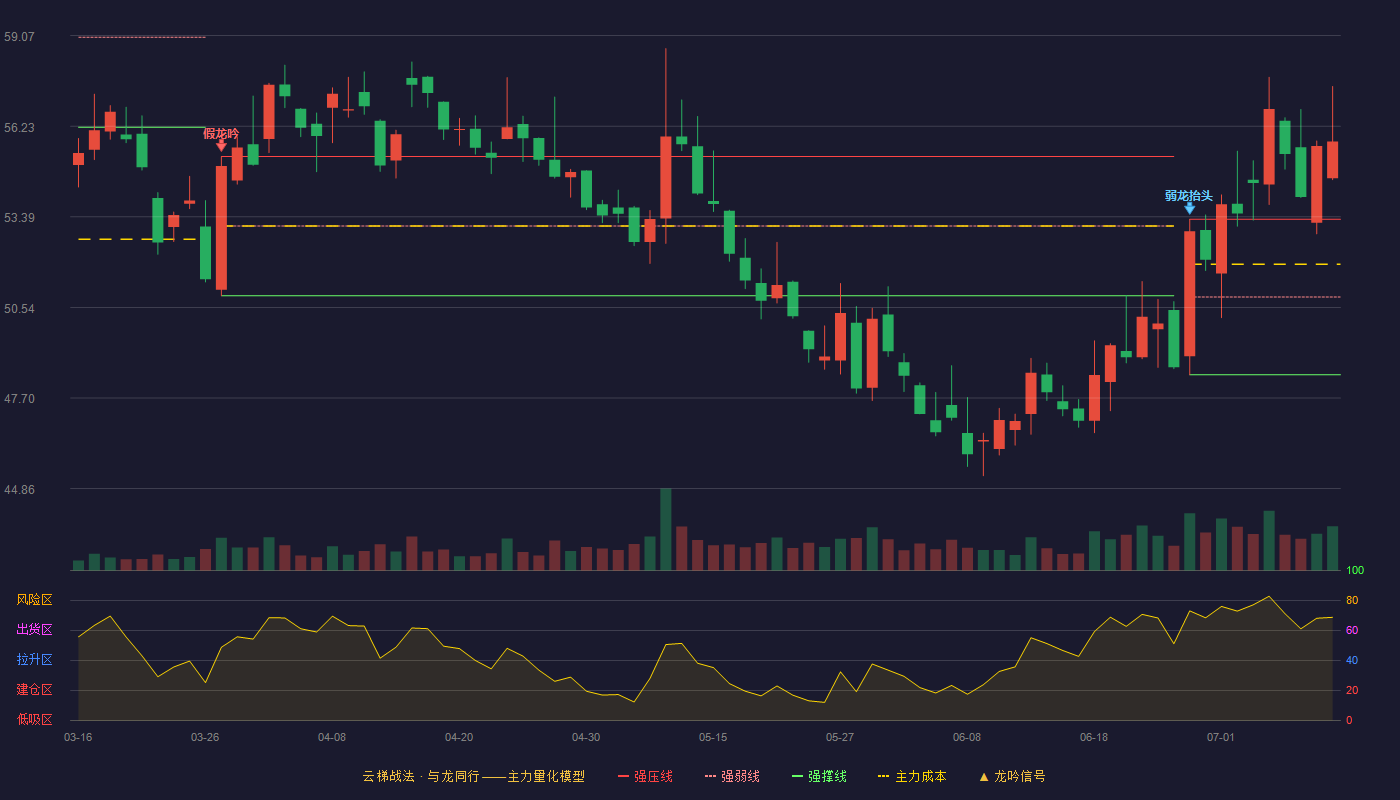Click the 03-26 date label

click(x=205, y=737)
